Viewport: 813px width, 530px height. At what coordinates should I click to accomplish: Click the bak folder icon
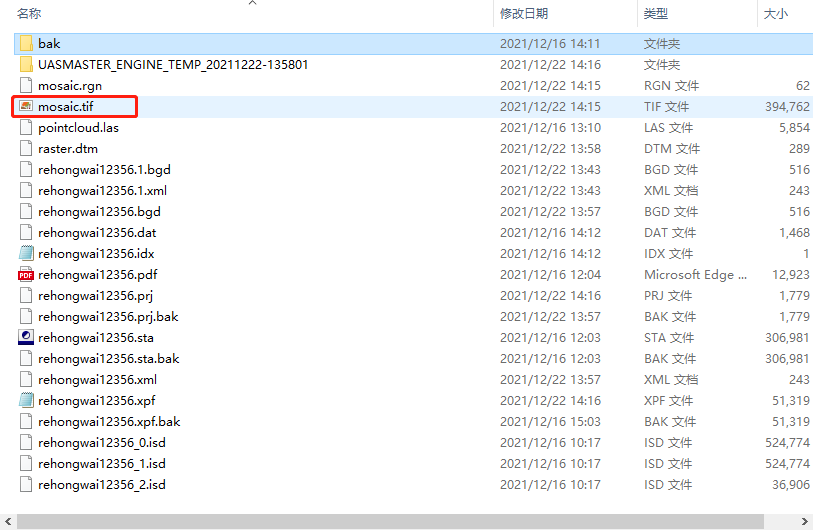pyautogui.click(x=26, y=44)
